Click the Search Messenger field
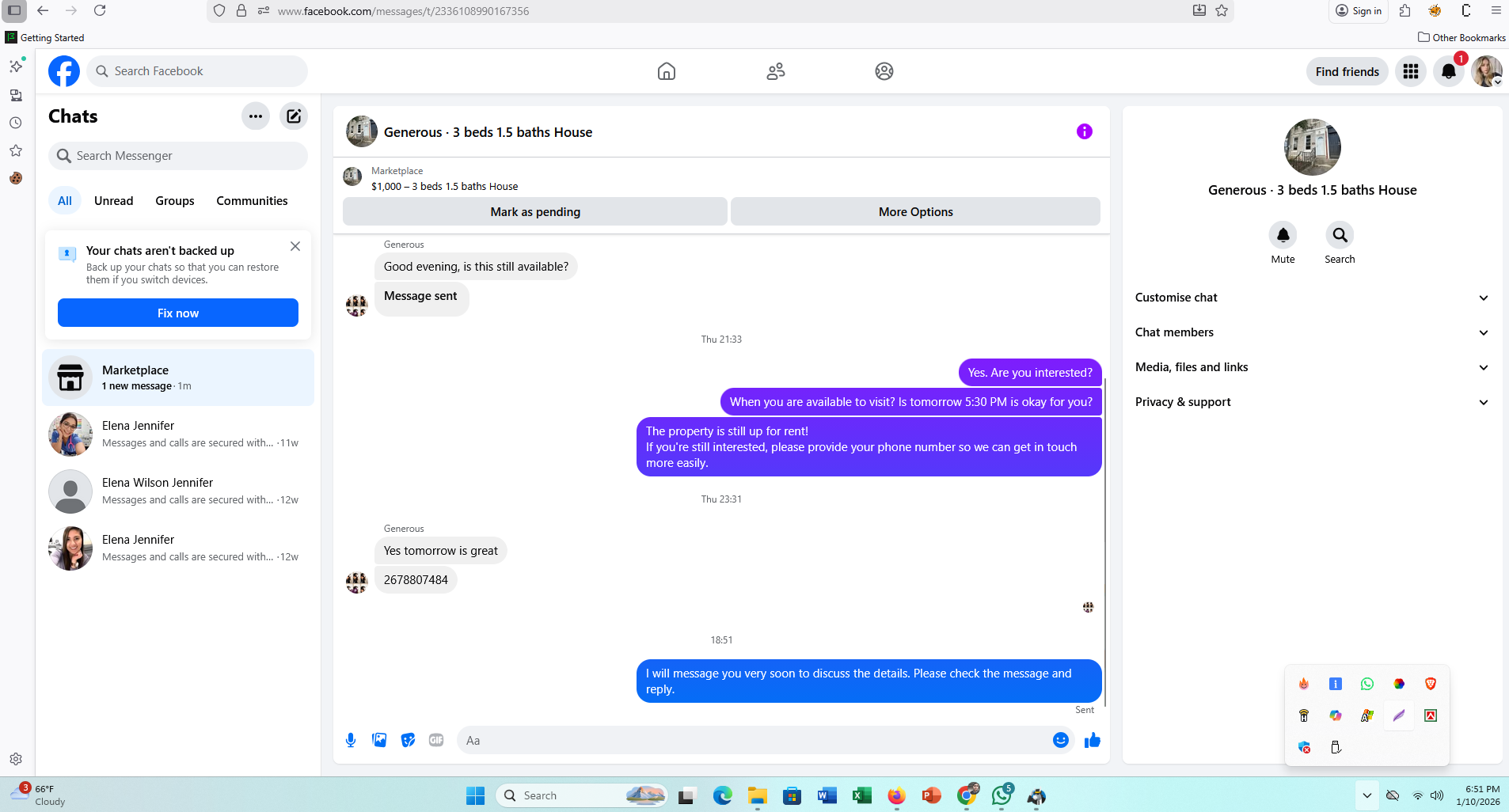The height and width of the screenshot is (812, 1509). [178, 156]
